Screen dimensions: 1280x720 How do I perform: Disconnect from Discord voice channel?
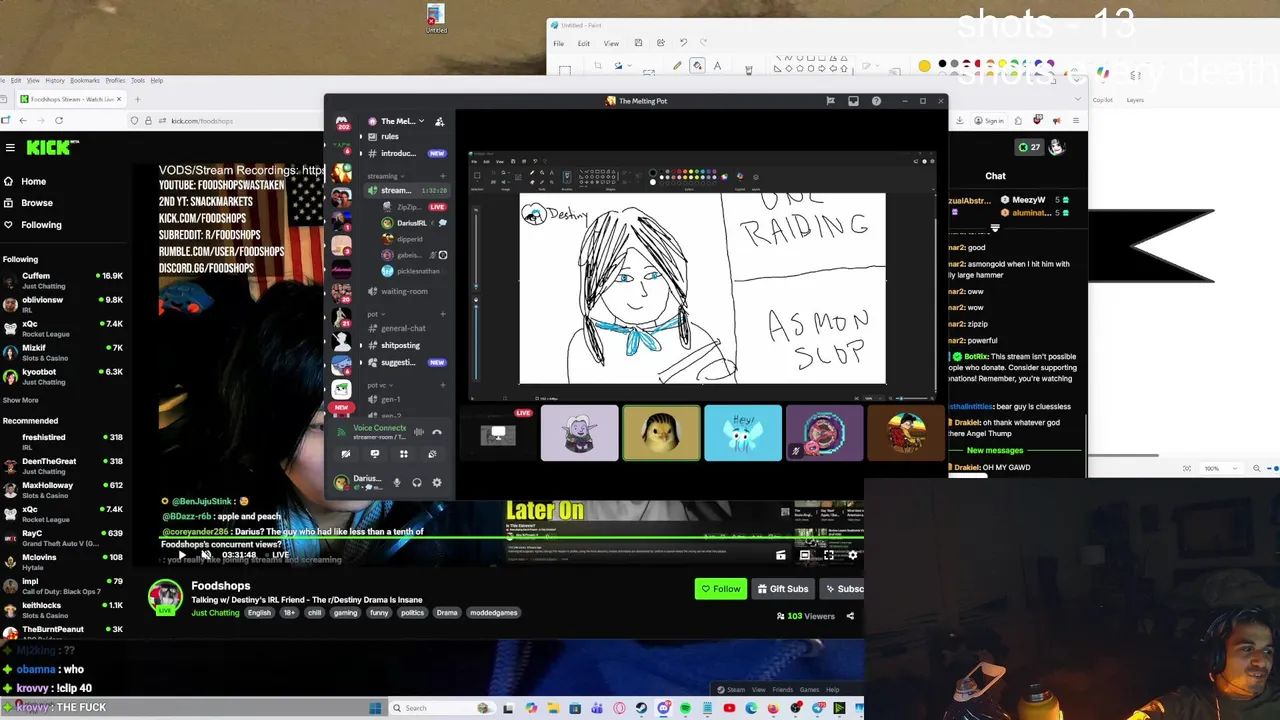tap(437, 432)
